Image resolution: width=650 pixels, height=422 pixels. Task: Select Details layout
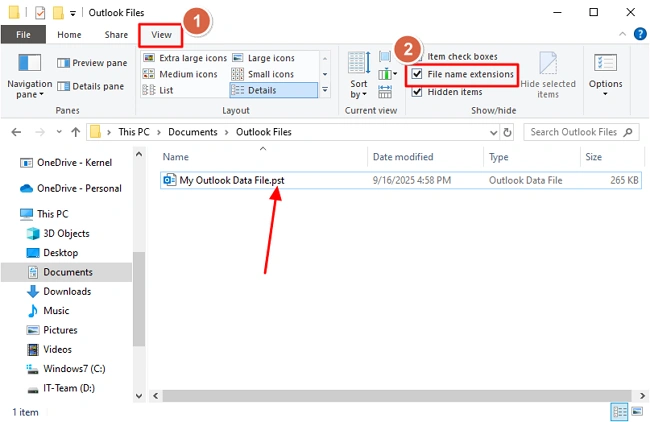[274, 90]
